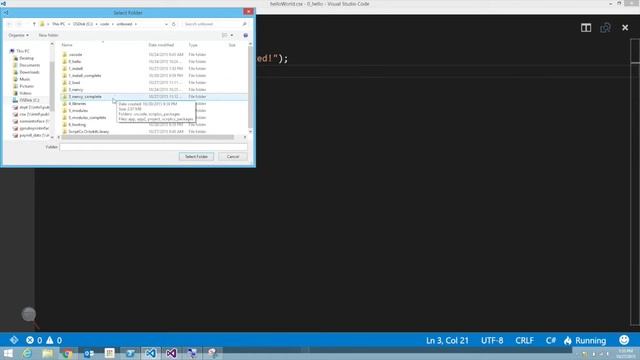This screenshot has height=360, width=640.
Task: Select OSDisk (C:) in navigation pane
Action: [29, 100]
